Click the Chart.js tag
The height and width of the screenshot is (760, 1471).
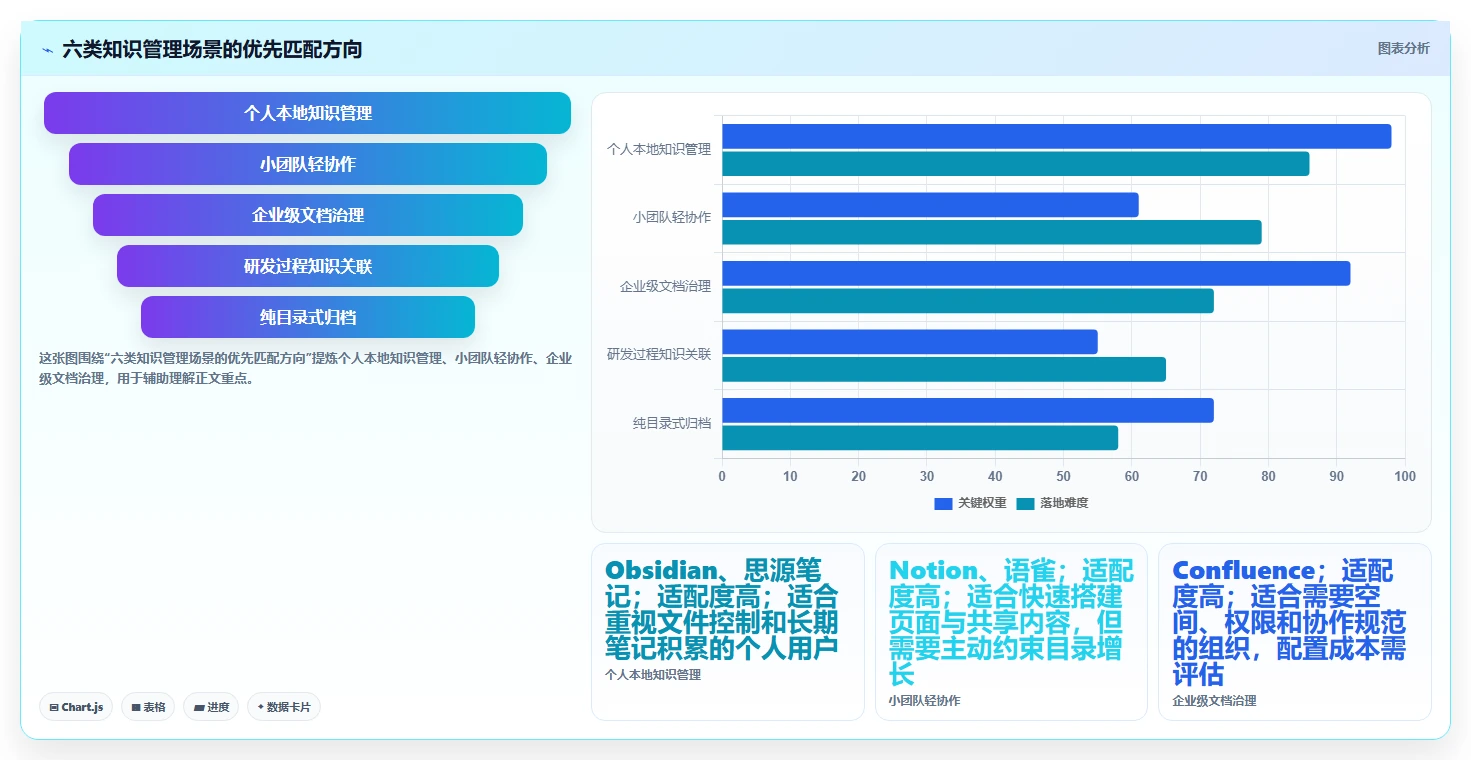coord(77,707)
